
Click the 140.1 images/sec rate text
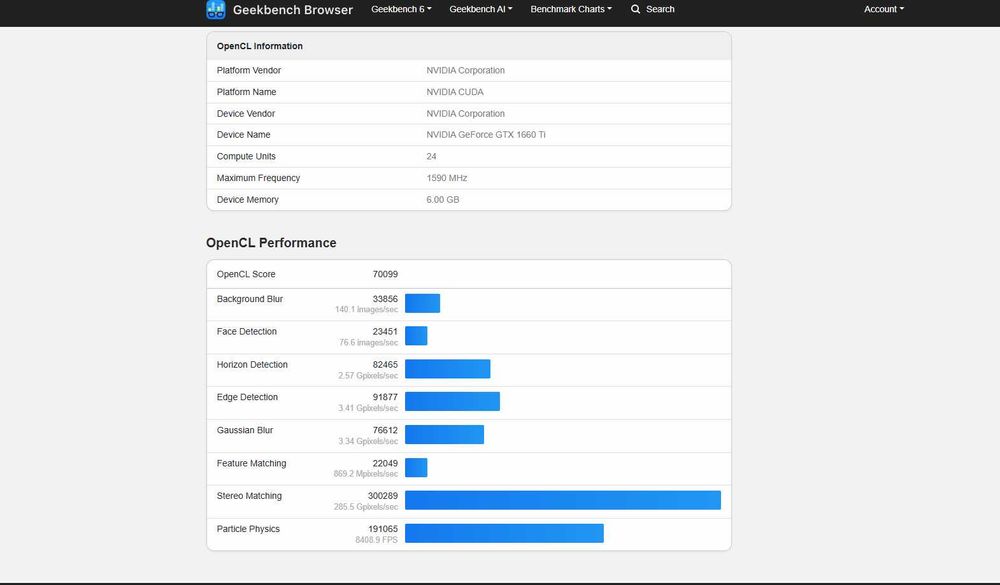(366, 309)
